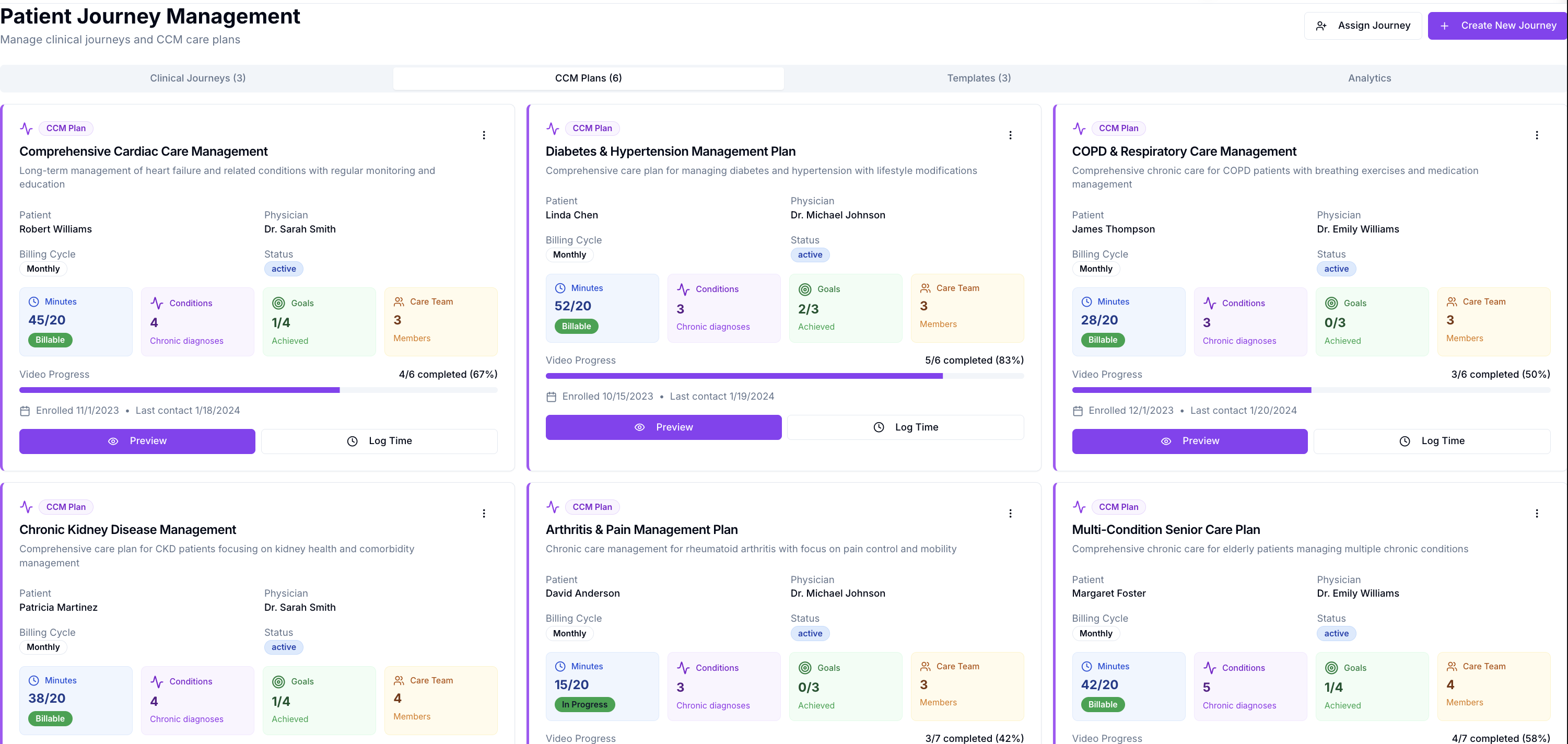
Task: Switch to Clinical Journeys tab
Action: coord(198,78)
